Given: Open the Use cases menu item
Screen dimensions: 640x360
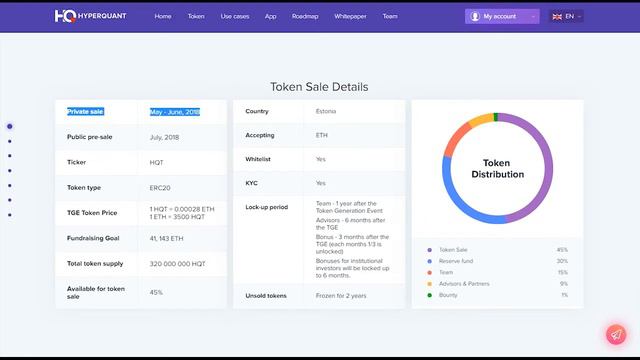Looking at the screenshot, I should (235, 16).
